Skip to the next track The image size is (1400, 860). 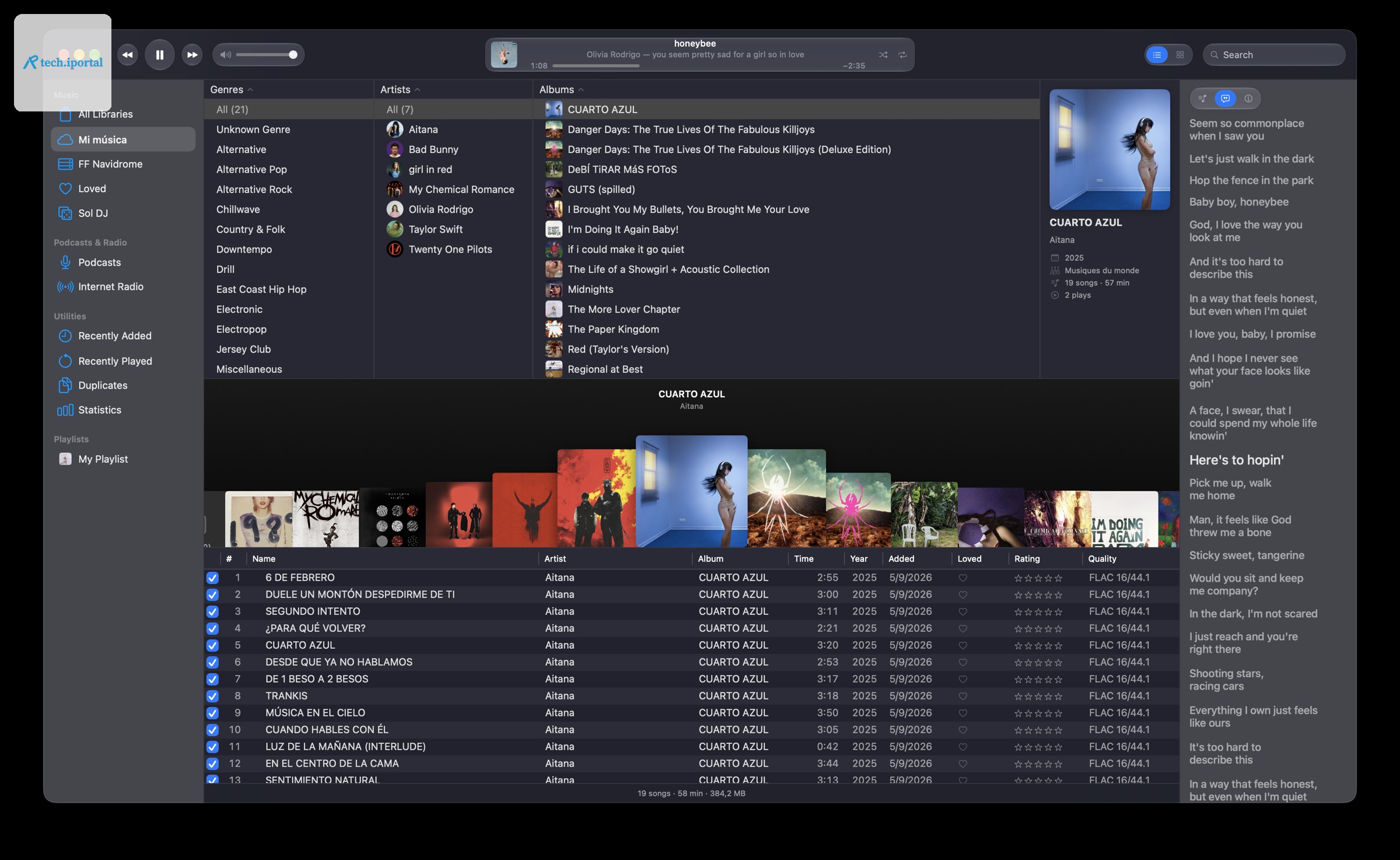(x=192, y=55)
